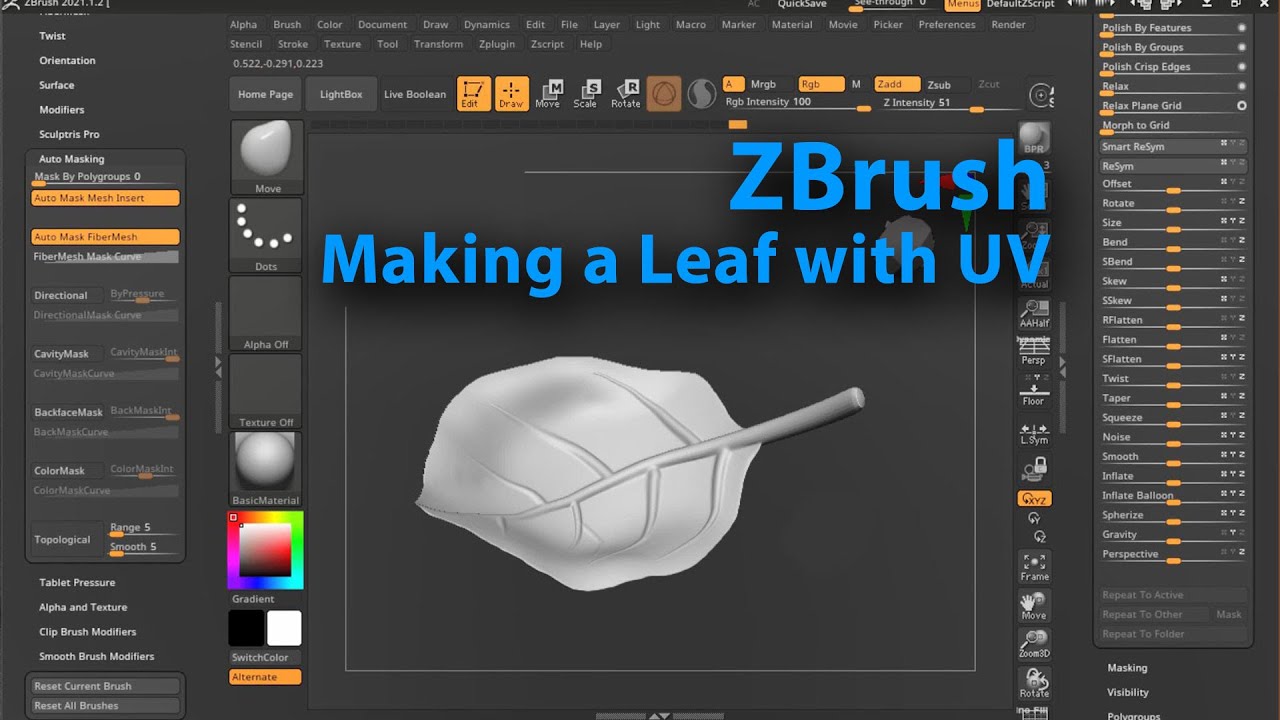Screen dimensions: 1280x720
Task: Open the Preferences menu
Action: point(946,25)
